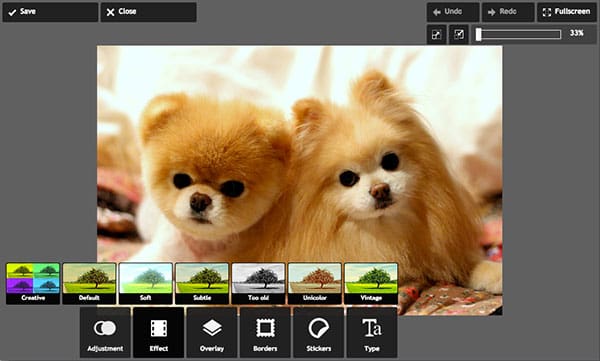Click the 33% zoom percentage value

click(576, 33)
